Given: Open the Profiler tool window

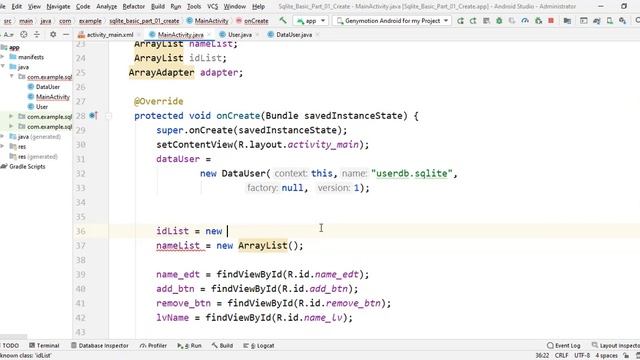Looking at the screenshot, I should tap(153, 345).
